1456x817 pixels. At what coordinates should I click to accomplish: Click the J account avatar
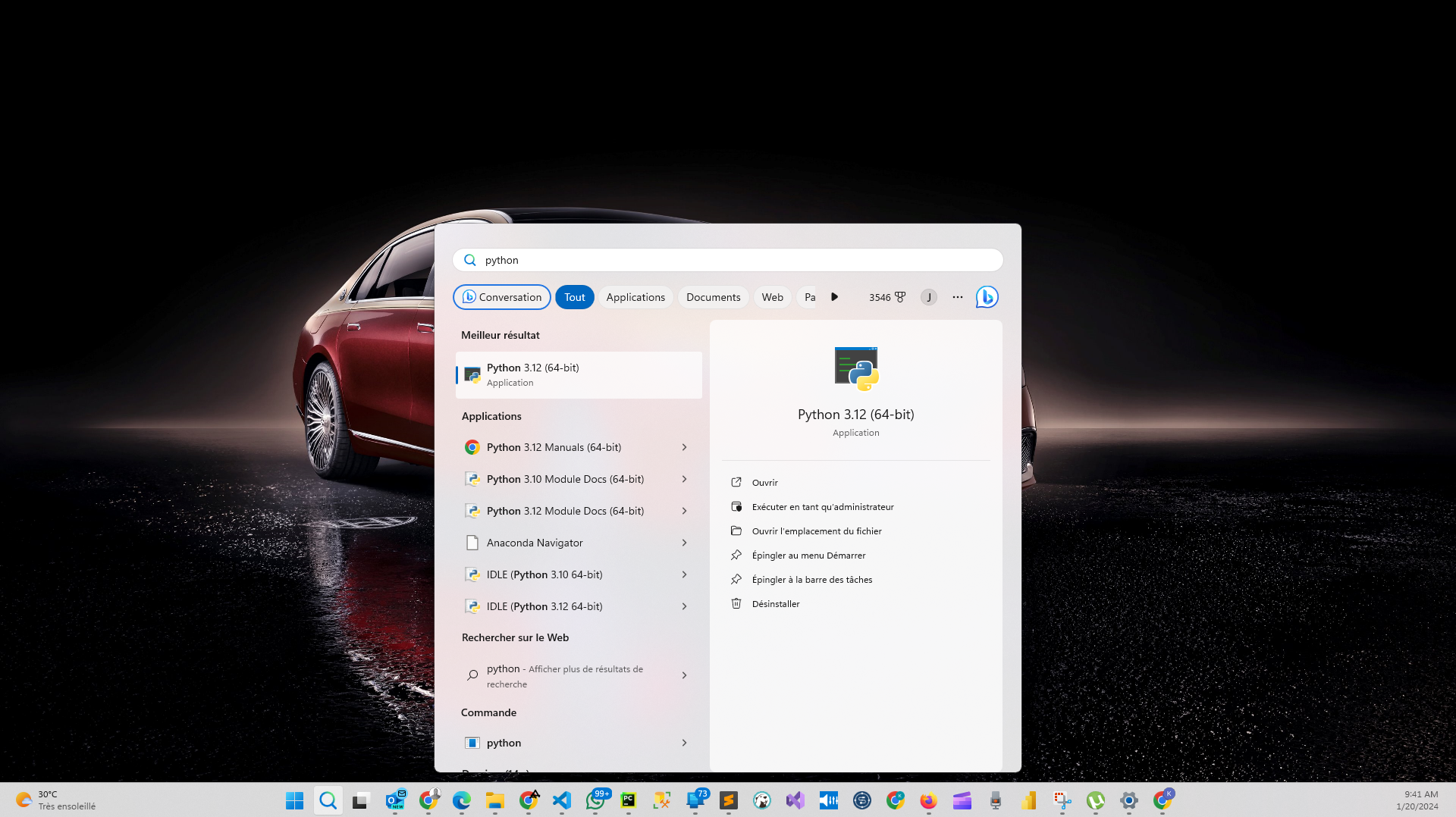(929, 297)
